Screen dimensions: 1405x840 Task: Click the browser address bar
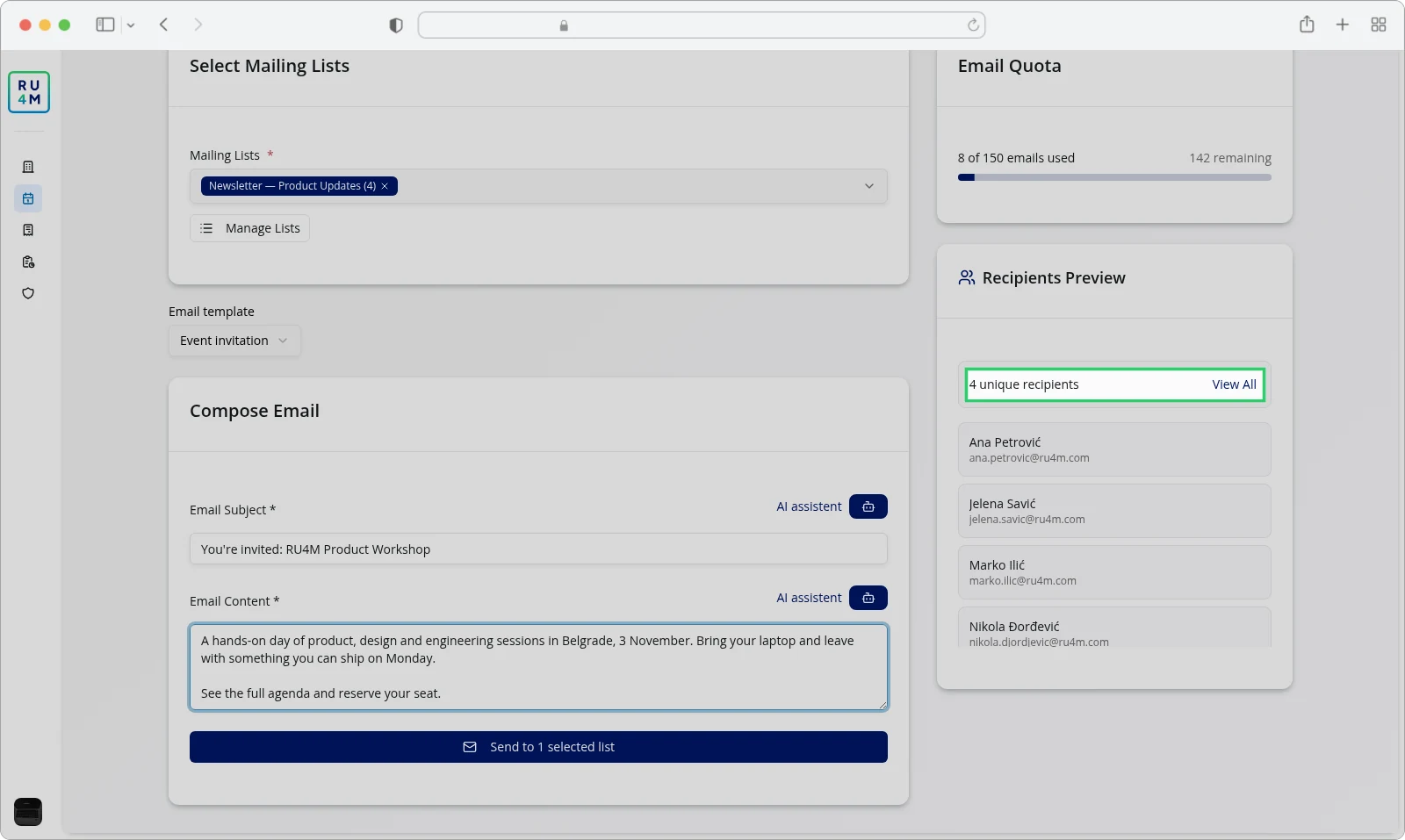coord(702,25)
